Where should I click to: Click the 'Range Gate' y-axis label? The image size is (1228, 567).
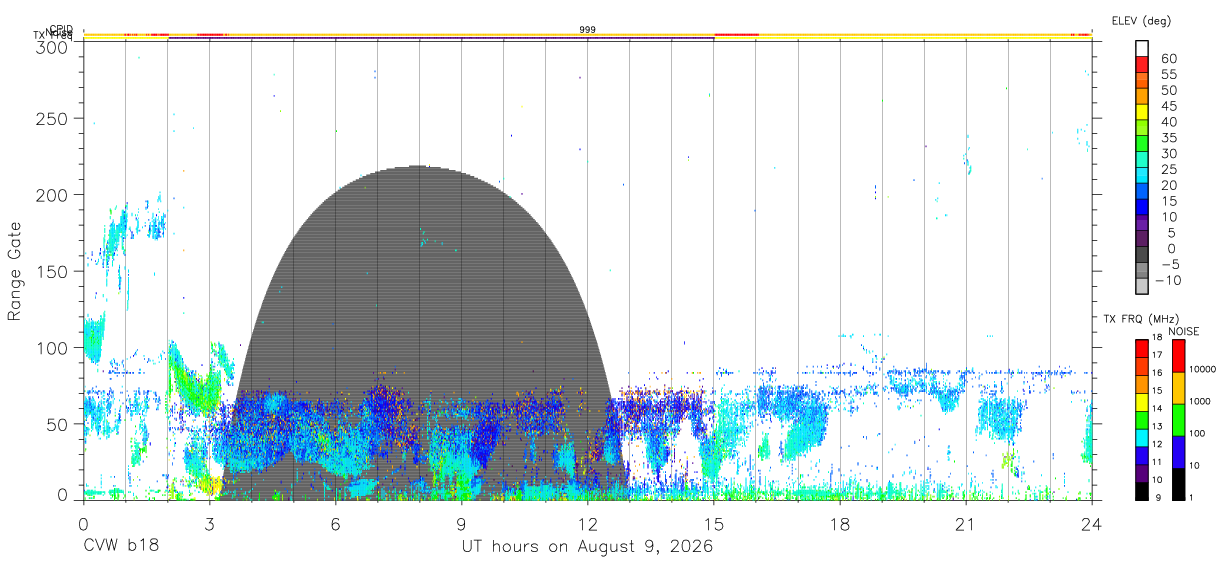tap(15, 272)
